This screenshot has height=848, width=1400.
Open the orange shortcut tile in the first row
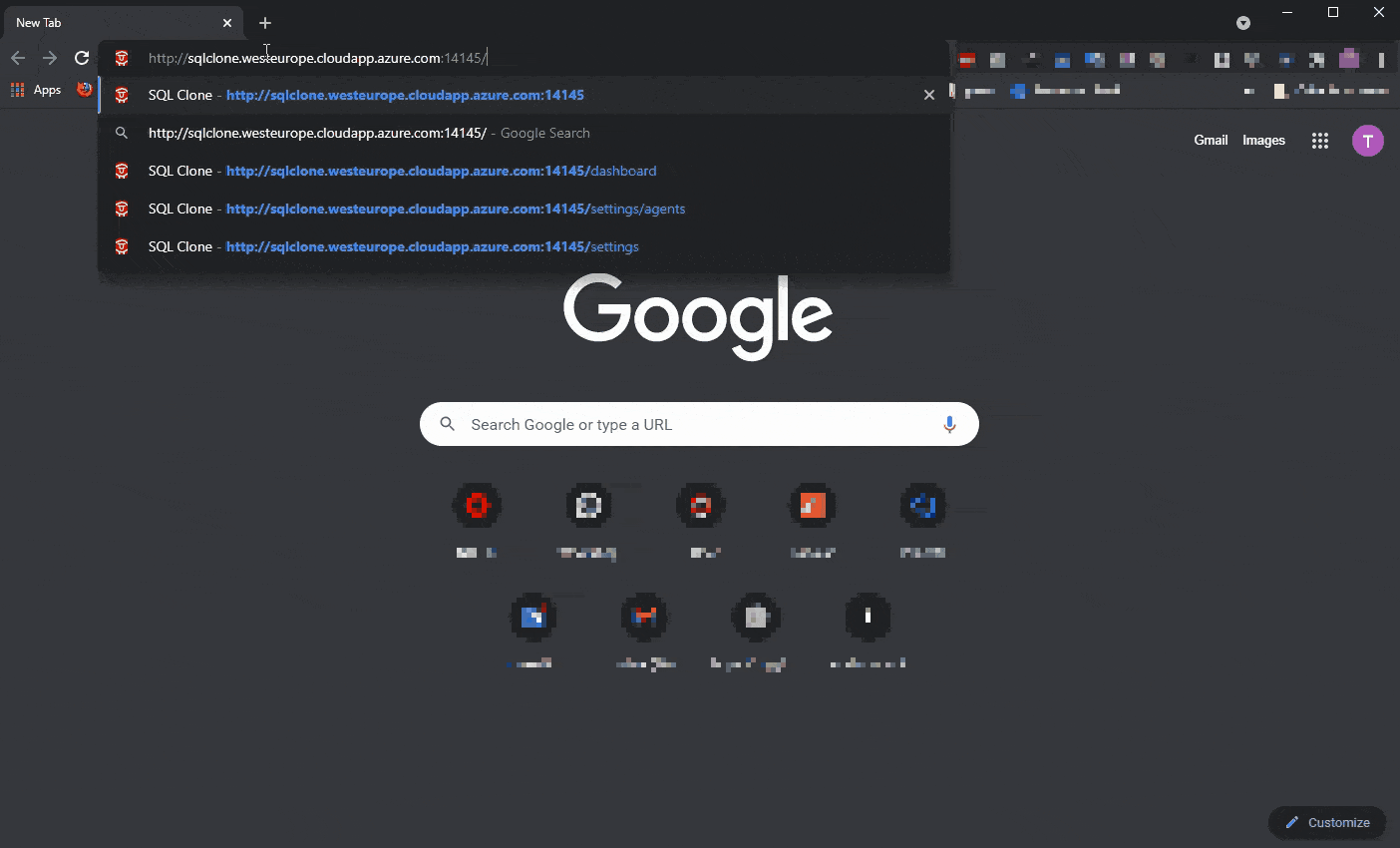click(812, 506)
